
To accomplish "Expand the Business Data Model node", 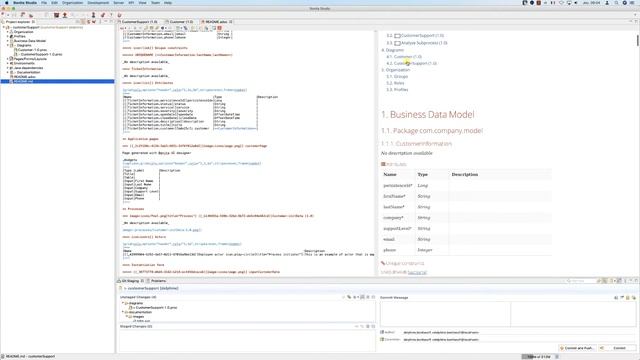I will click(x=7, y=41).
